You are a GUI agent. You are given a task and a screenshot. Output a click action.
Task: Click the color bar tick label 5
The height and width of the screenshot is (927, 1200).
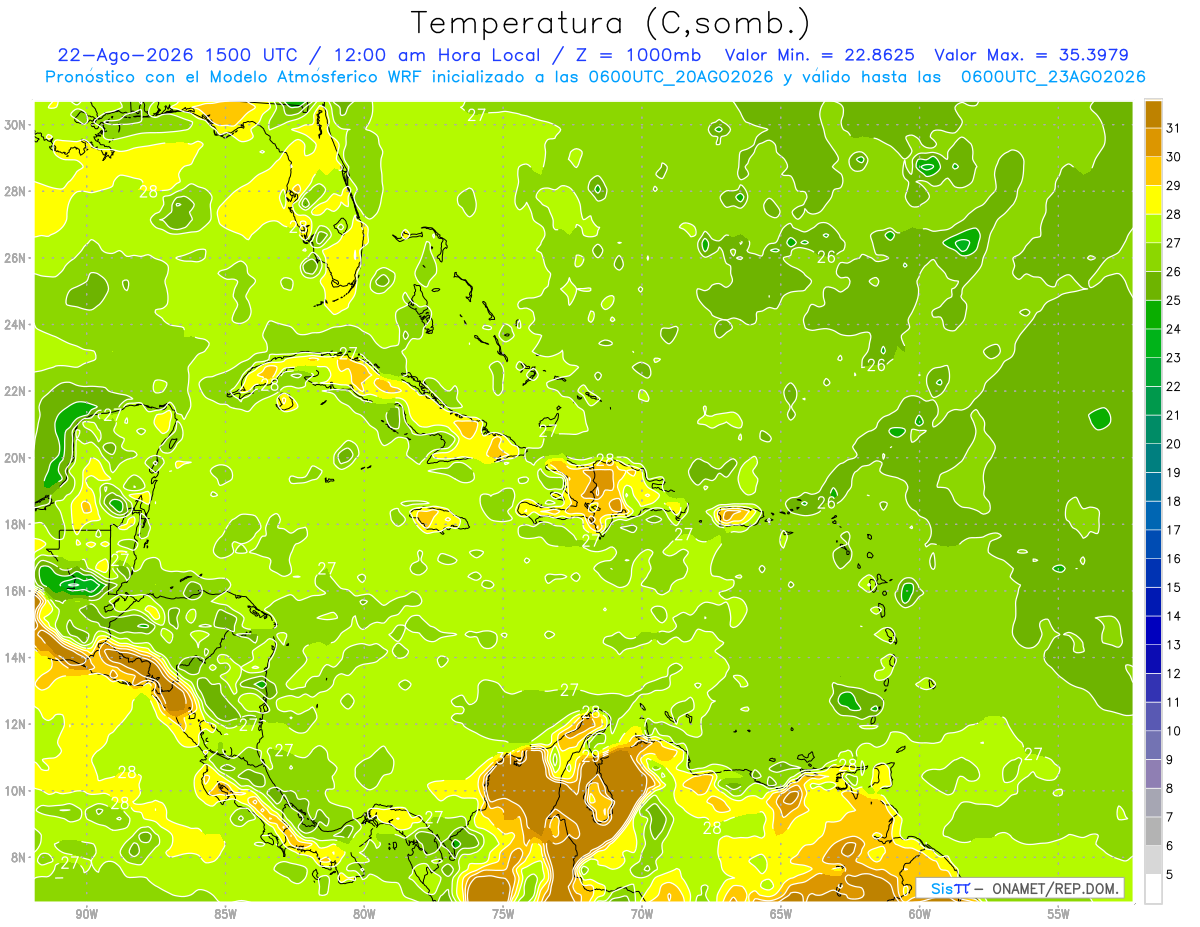(1172, 875)
